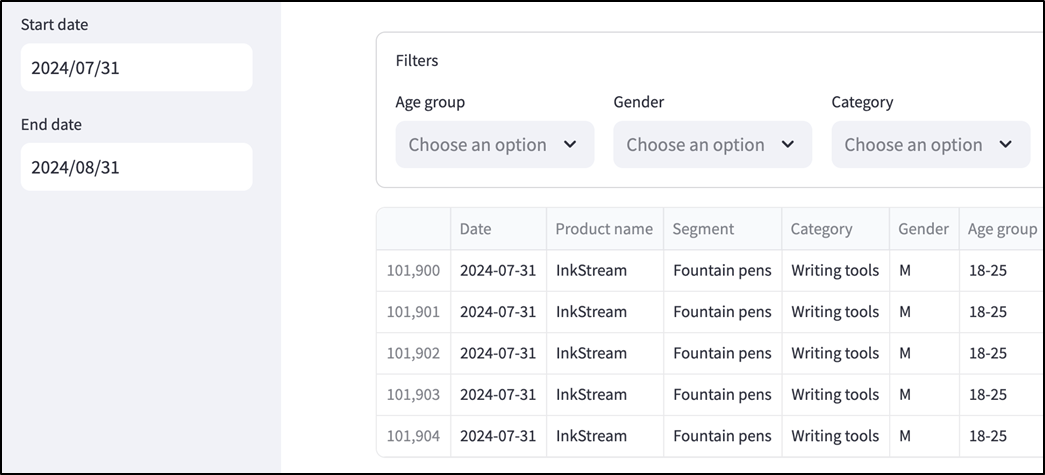This screenshot has width=1045, height=475.
Task: Select row index 101,901
Action: (413, 312)
